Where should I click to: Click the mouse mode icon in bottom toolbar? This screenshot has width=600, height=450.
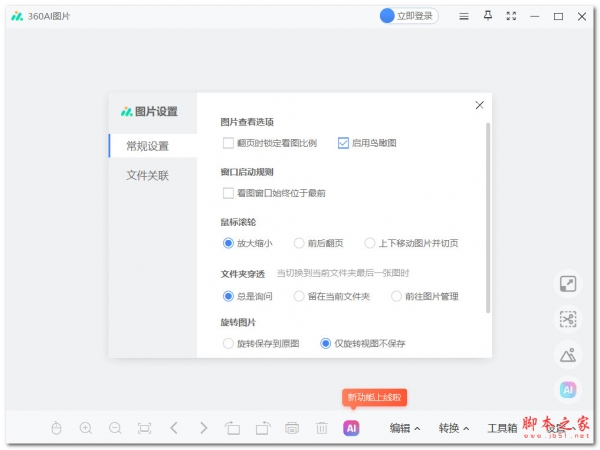[x=56, y=428]
